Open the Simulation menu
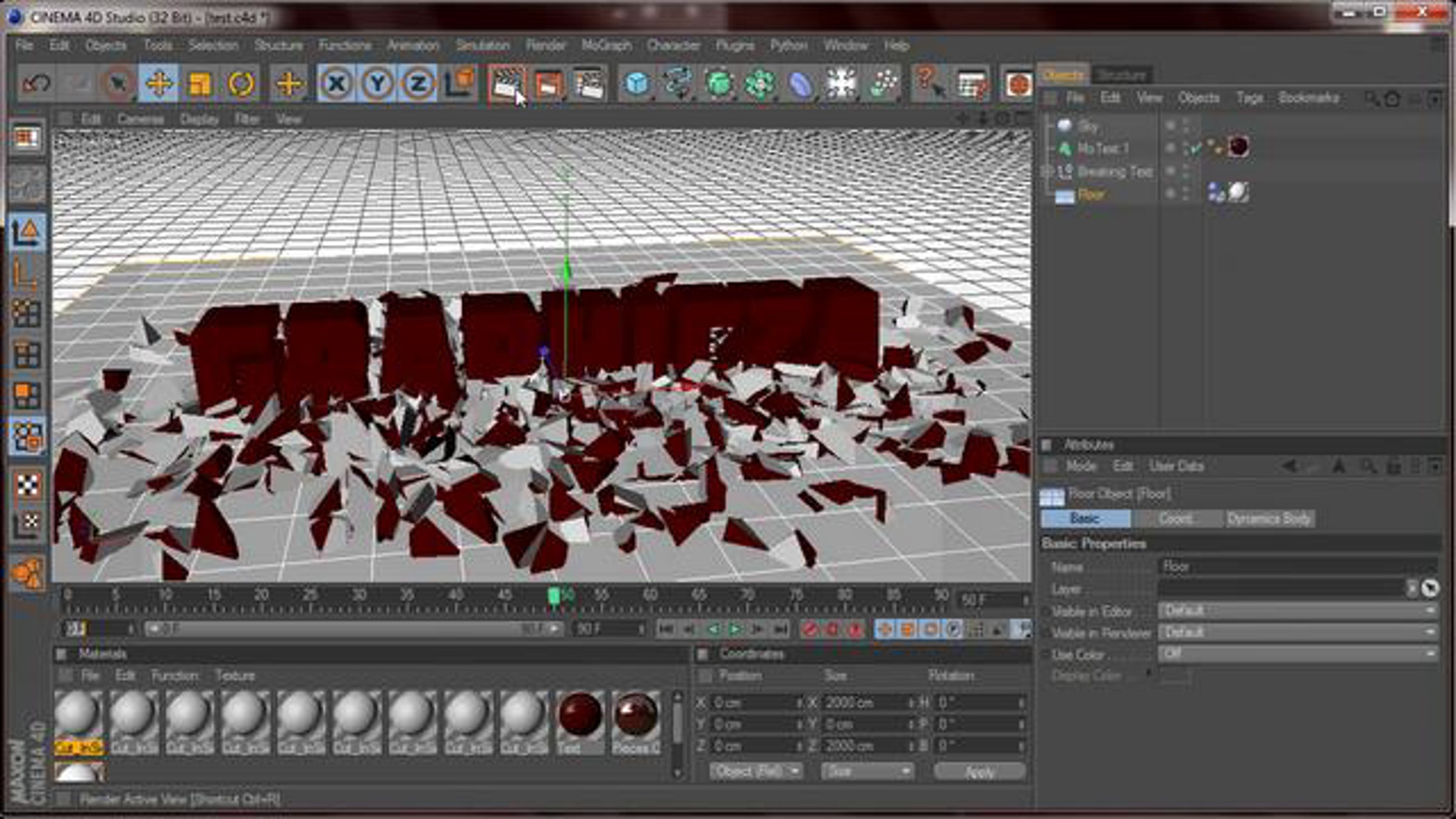 (482, 45)
